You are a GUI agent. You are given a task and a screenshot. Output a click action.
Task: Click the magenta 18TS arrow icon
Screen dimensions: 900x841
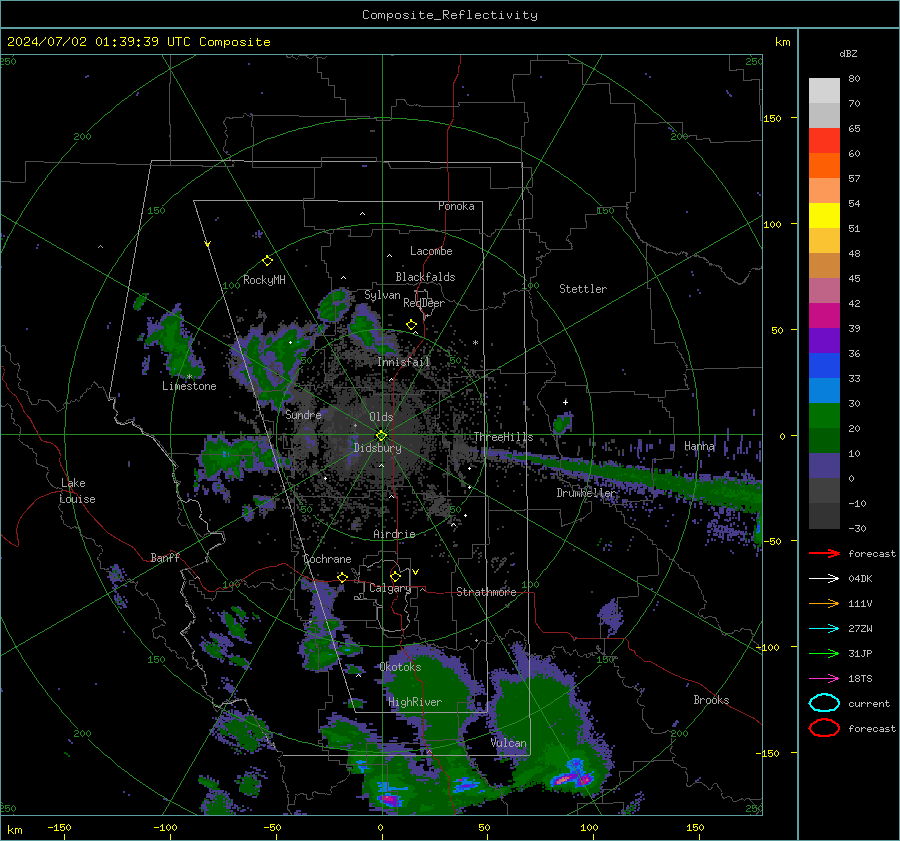tap(824, 679)
